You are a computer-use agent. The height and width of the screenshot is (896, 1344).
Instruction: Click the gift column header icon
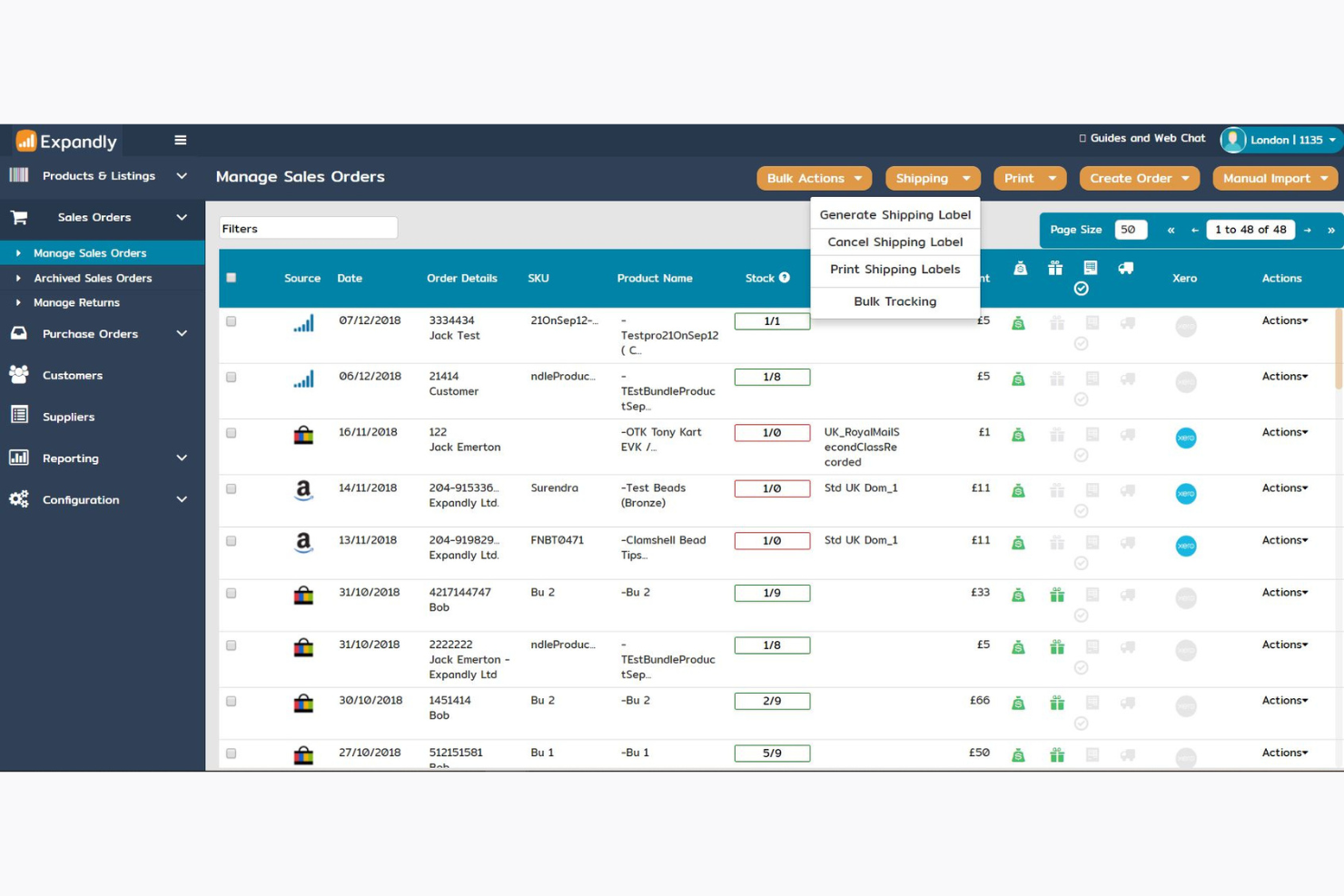(x=1055, y=268)
